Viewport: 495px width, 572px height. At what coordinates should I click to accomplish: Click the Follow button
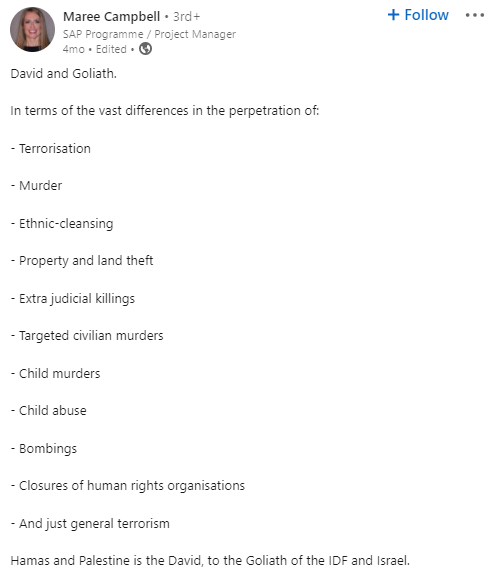click(418, 15)
